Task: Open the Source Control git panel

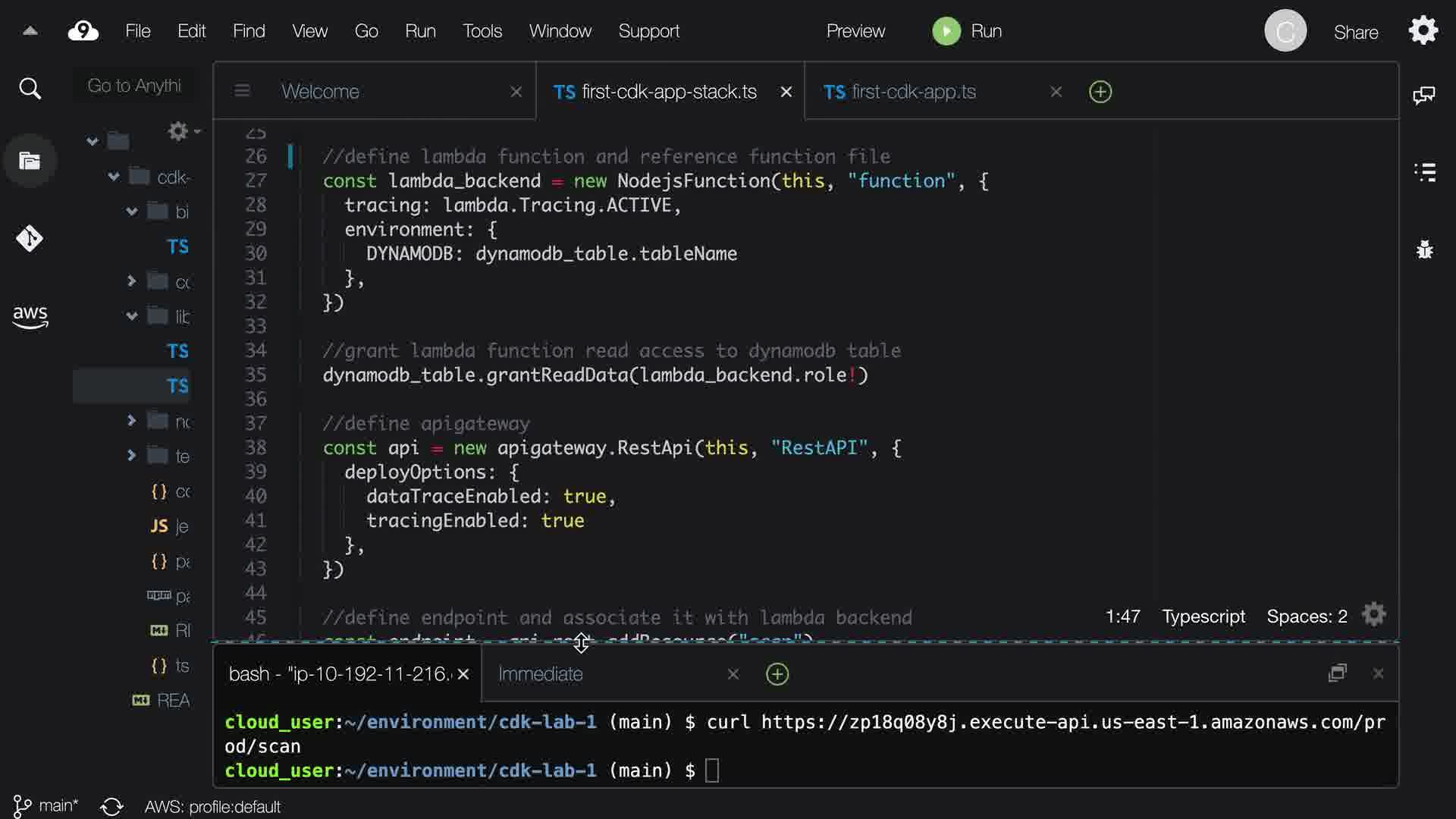Action: [30, 239]
